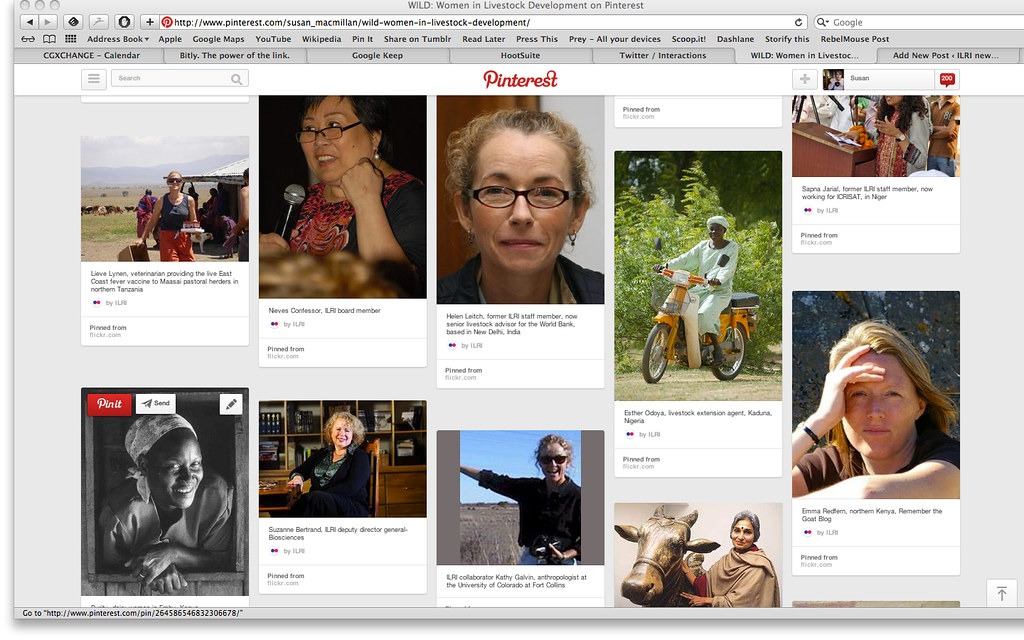The width and height of the screenshot is (1024, 640).
Task: Open the Emma Redfern pin photo
Action: tap(875, 394)
